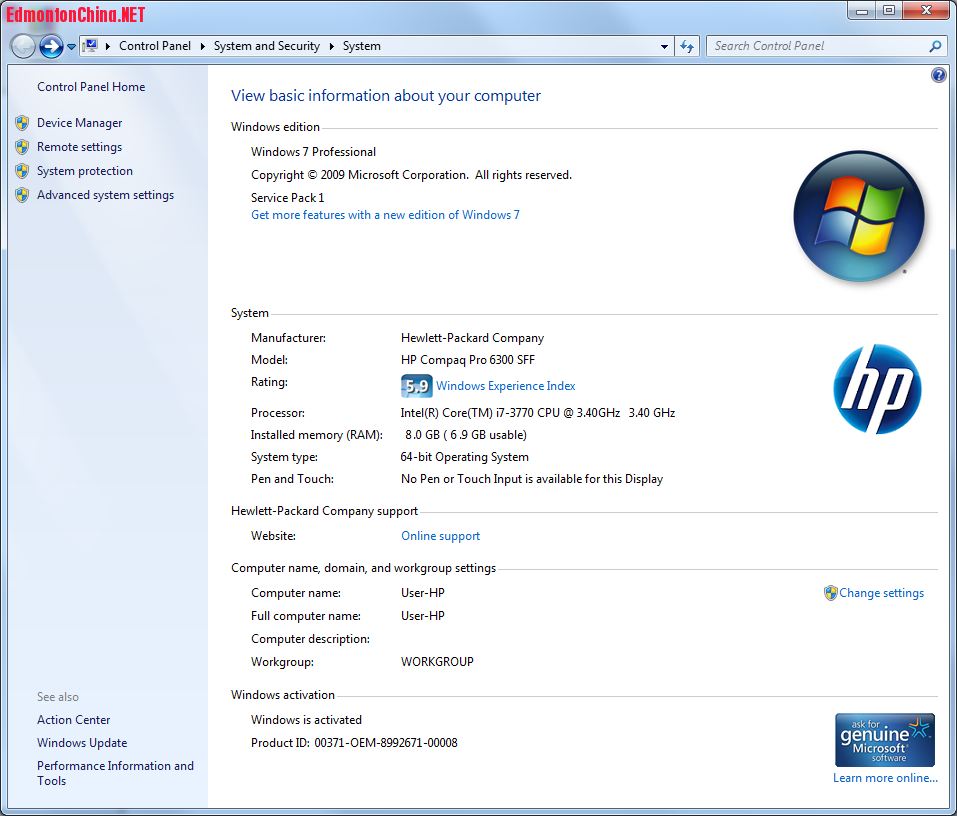
Task: Click the 5.9 rating badge icon
Action: tap(416, 386)
